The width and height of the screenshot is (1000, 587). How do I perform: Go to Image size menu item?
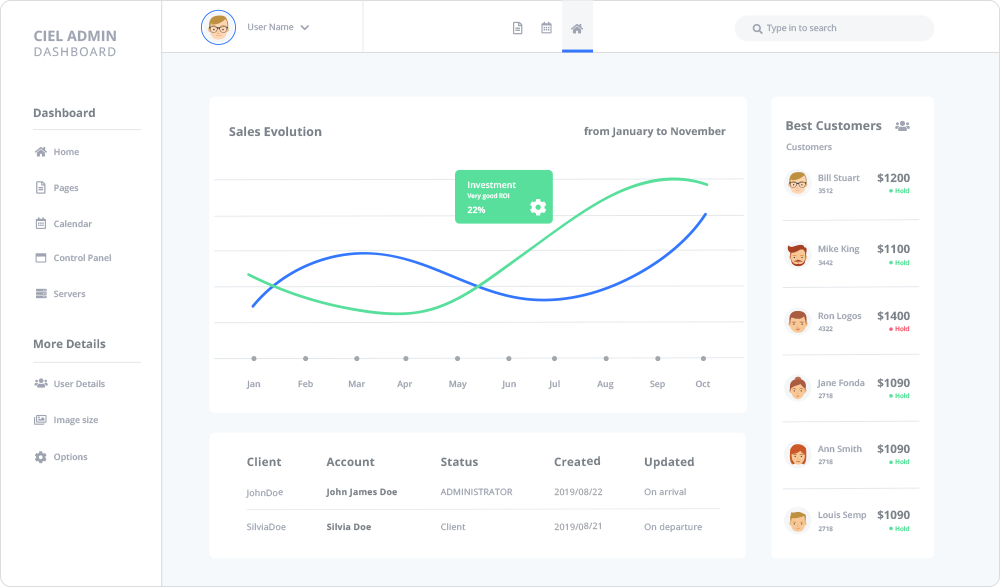[75, 420]
